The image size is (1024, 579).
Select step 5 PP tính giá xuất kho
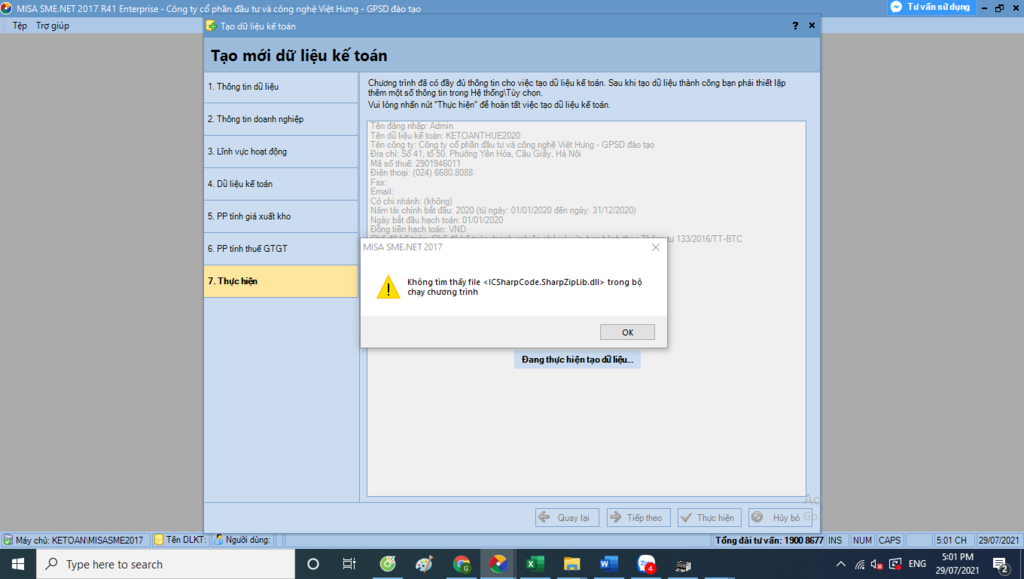281,216
